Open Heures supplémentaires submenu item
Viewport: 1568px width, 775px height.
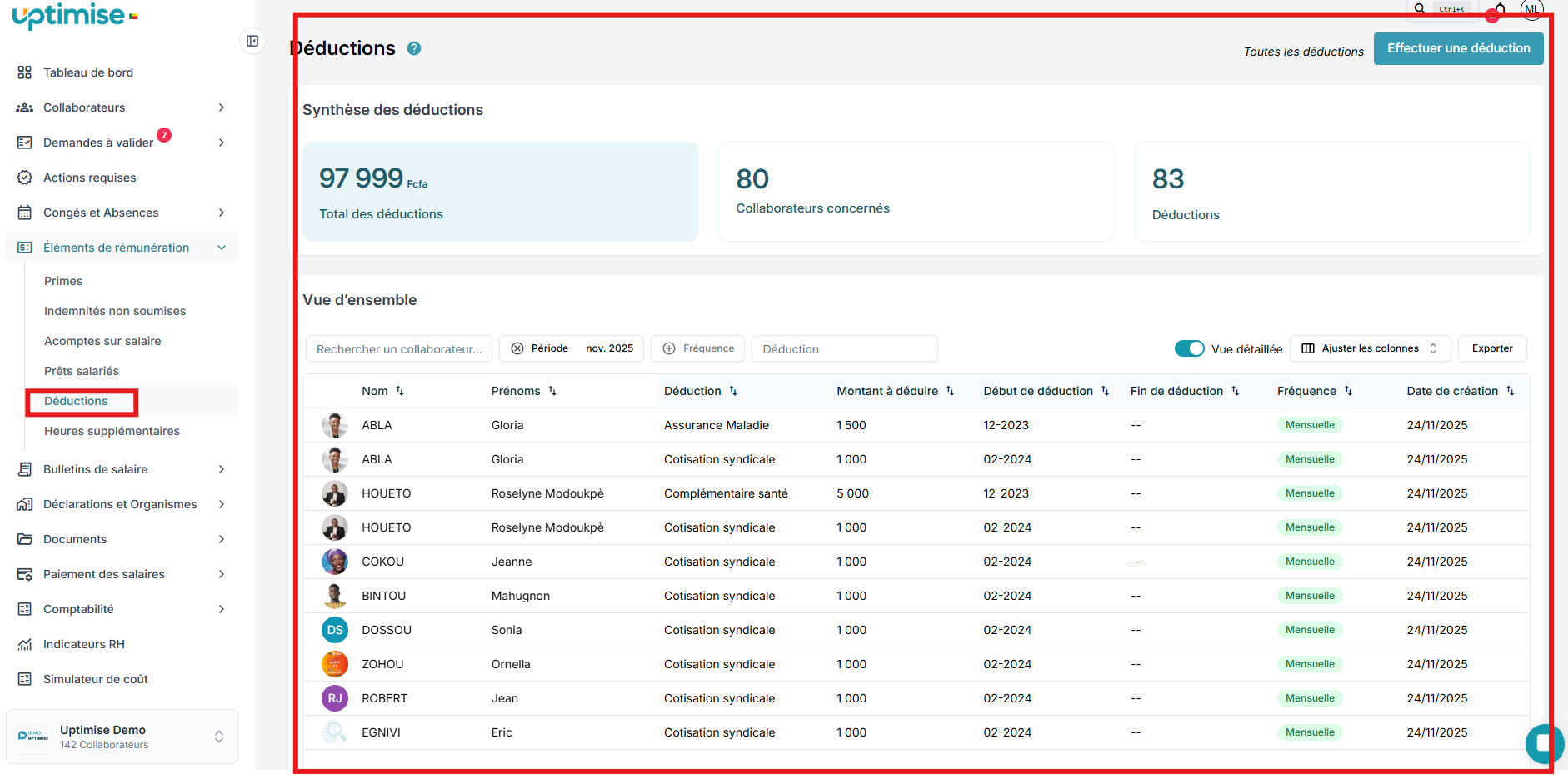(112, 431)
